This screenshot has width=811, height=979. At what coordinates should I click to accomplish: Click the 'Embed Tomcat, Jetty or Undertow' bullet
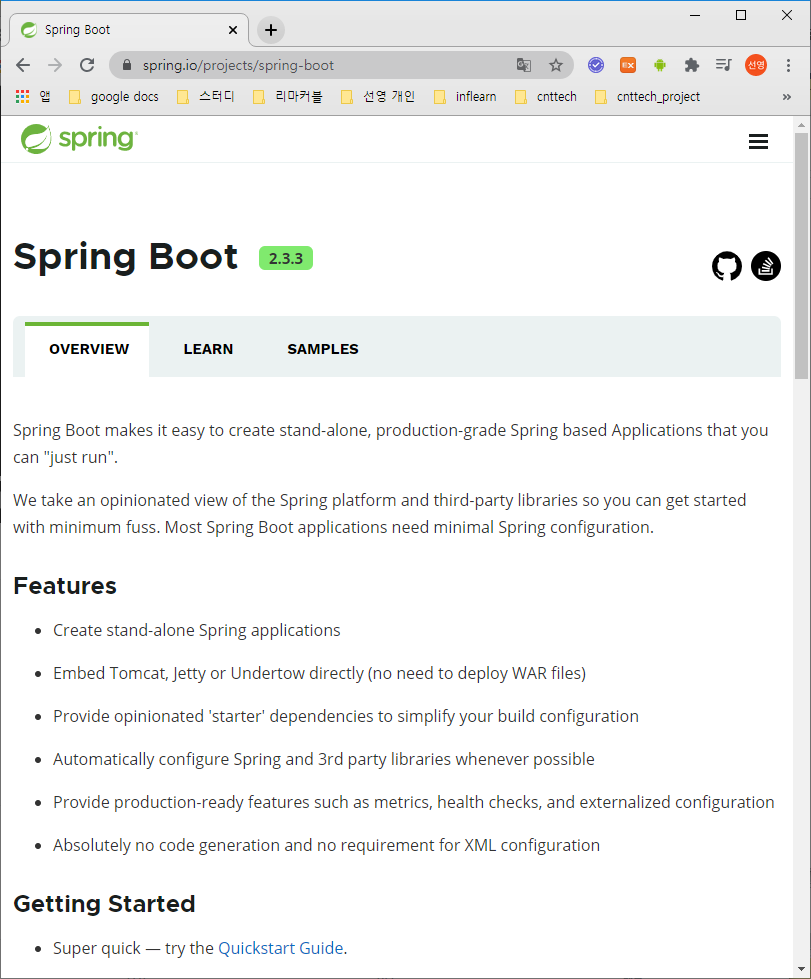320,674
